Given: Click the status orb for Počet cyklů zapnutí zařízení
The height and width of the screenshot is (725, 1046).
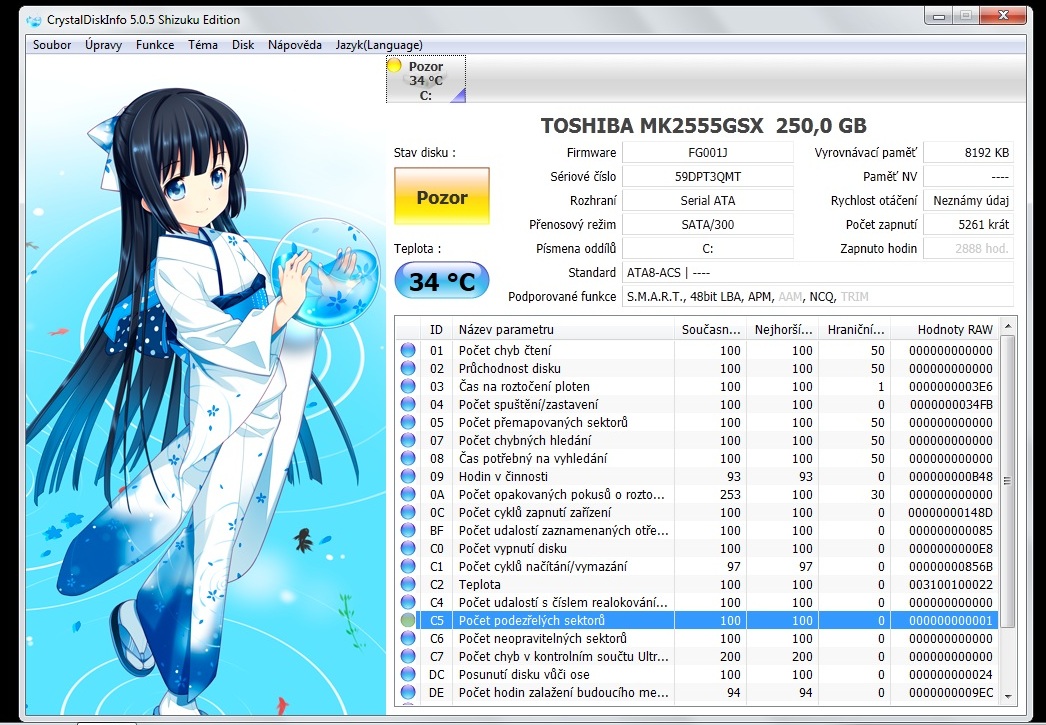Looking at the screenshot, I should click(x=408, y=512).
